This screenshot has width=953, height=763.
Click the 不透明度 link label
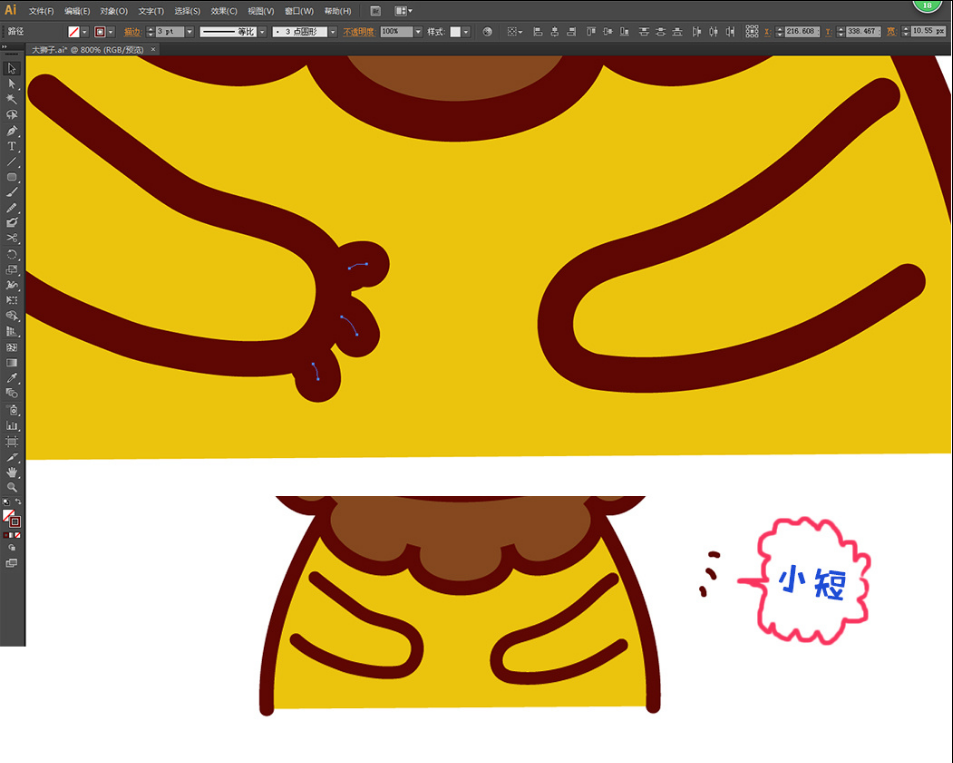point(356,32)
